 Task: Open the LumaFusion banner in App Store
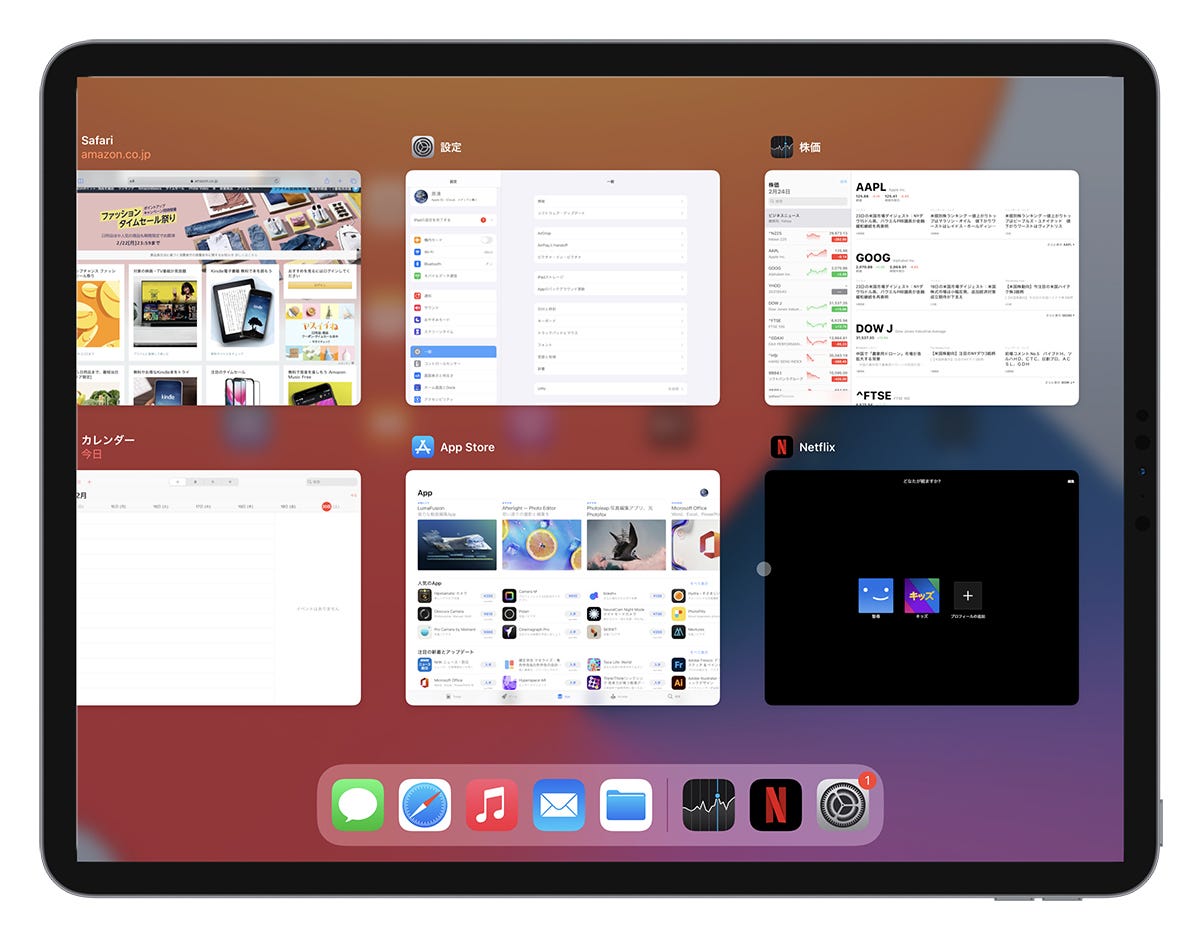pyautogui.click(x=457, y=544)
